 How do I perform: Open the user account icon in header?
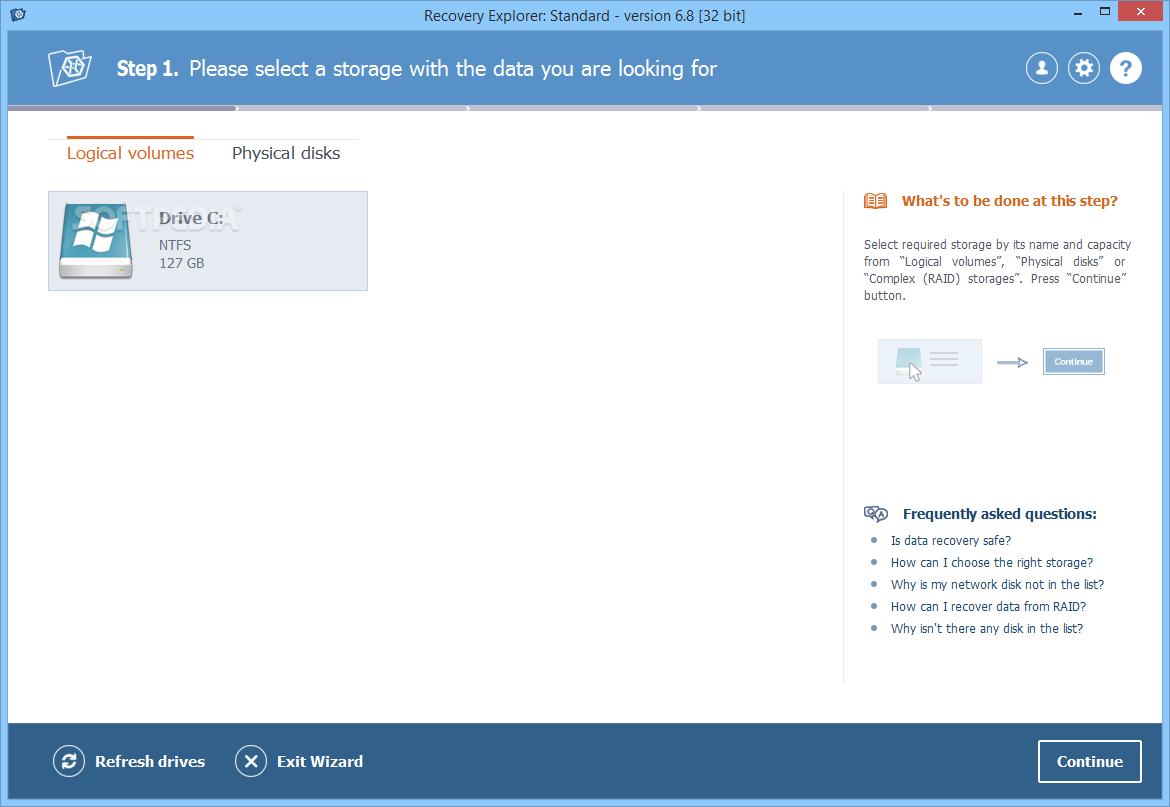(1042, 69)
